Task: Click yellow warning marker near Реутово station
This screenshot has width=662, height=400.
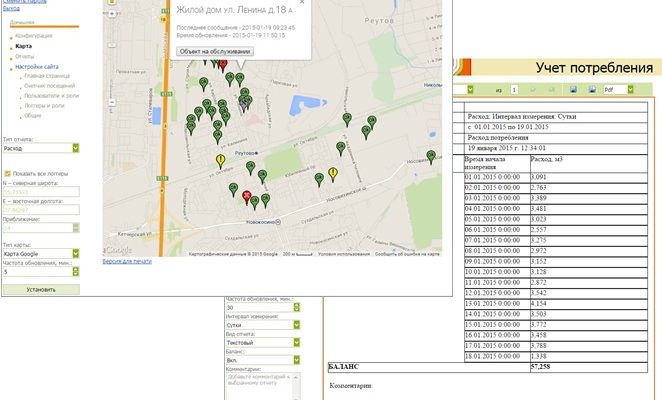Action: coord(220,161)
